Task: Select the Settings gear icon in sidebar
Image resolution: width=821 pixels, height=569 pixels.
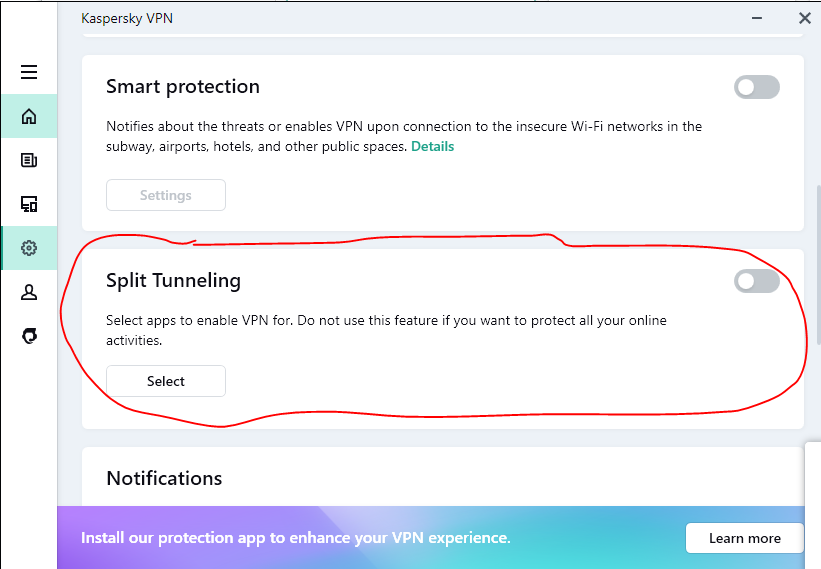Action: pos(29,248)
